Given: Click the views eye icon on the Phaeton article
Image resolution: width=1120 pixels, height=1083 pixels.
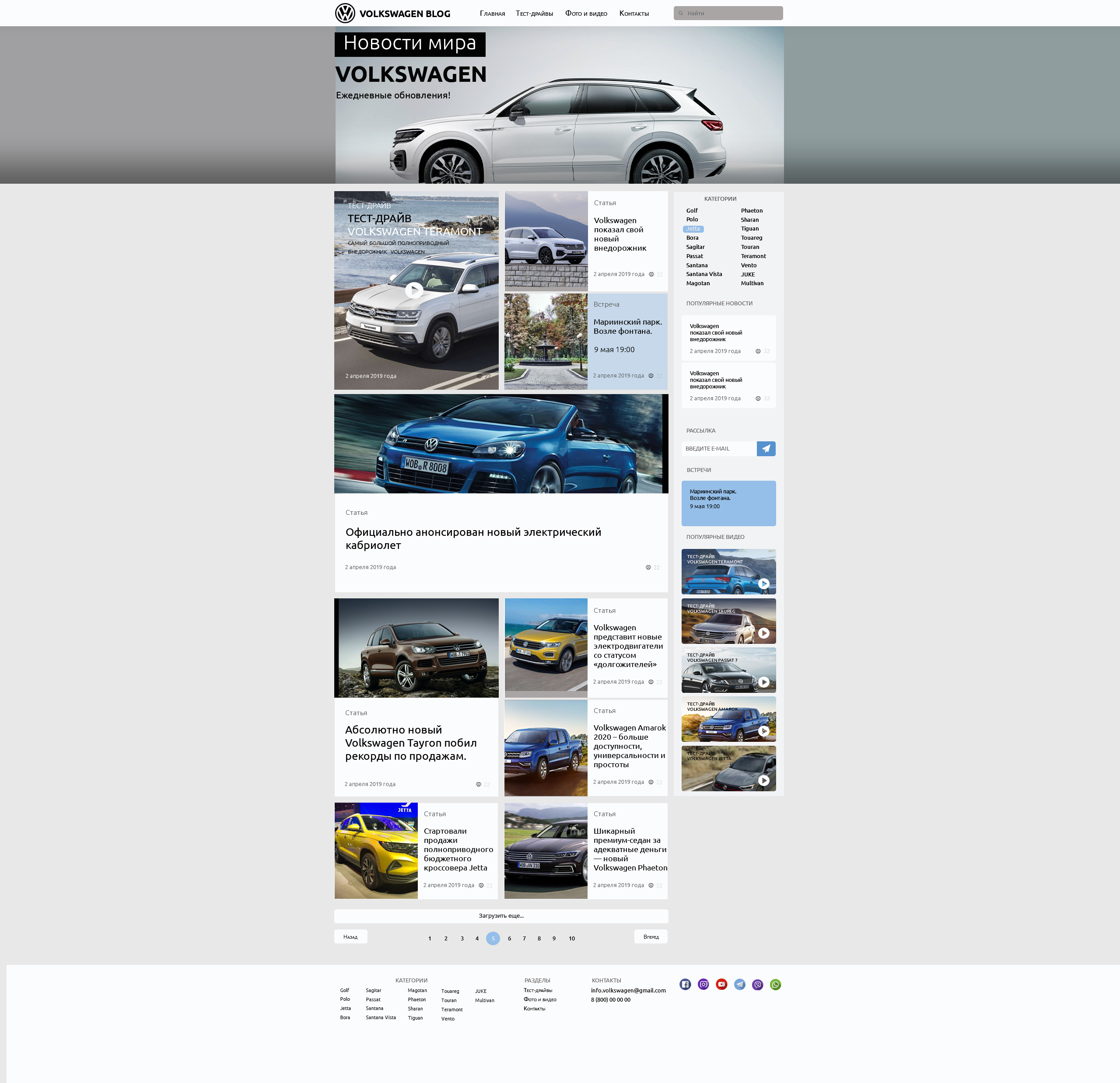Looking at the screenshot, I should pyautogui.click(x=651, y=885).
